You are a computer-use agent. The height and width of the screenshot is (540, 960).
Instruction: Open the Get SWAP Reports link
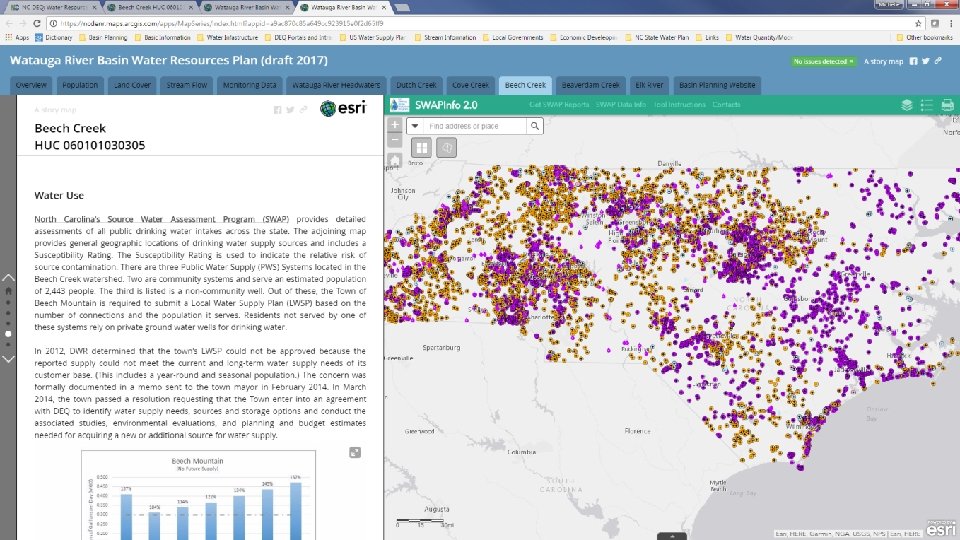pos(559,105)
